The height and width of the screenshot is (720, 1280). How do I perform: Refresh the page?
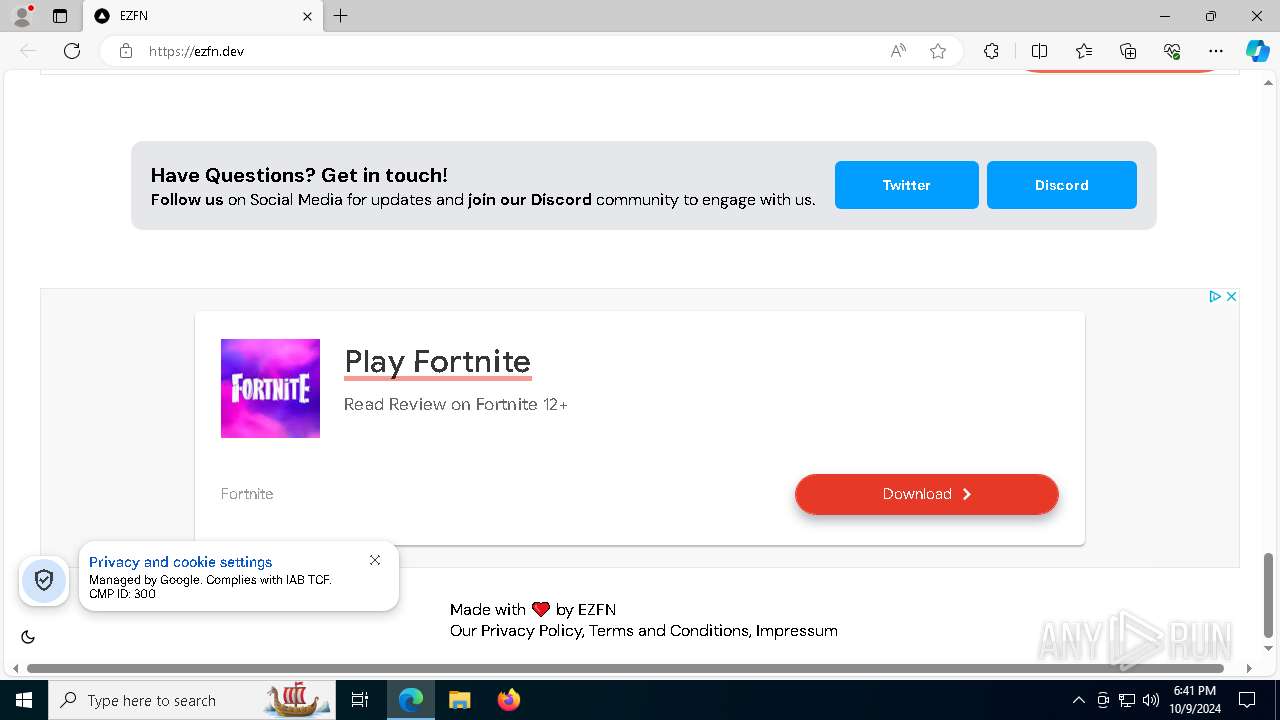(72, 51)
